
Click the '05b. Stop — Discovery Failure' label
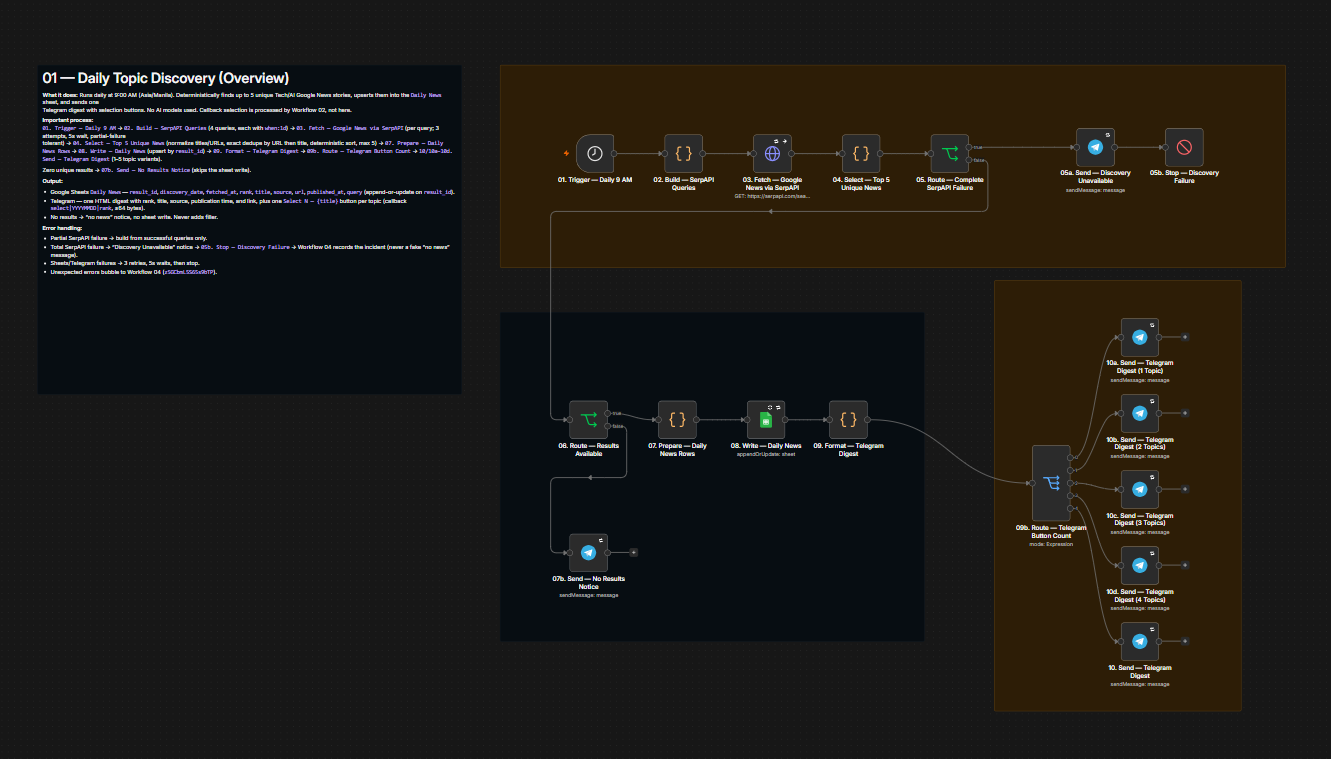click(x=1184, y=176)
